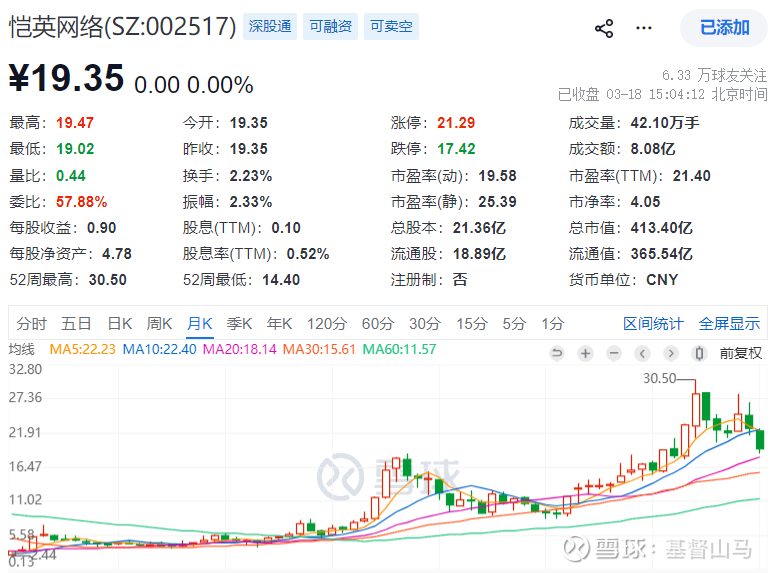Click the 深股通 tag
Image resolution: width=775 pixels, height=573 pixels.
pyautogui.click(x=270, y=26)
